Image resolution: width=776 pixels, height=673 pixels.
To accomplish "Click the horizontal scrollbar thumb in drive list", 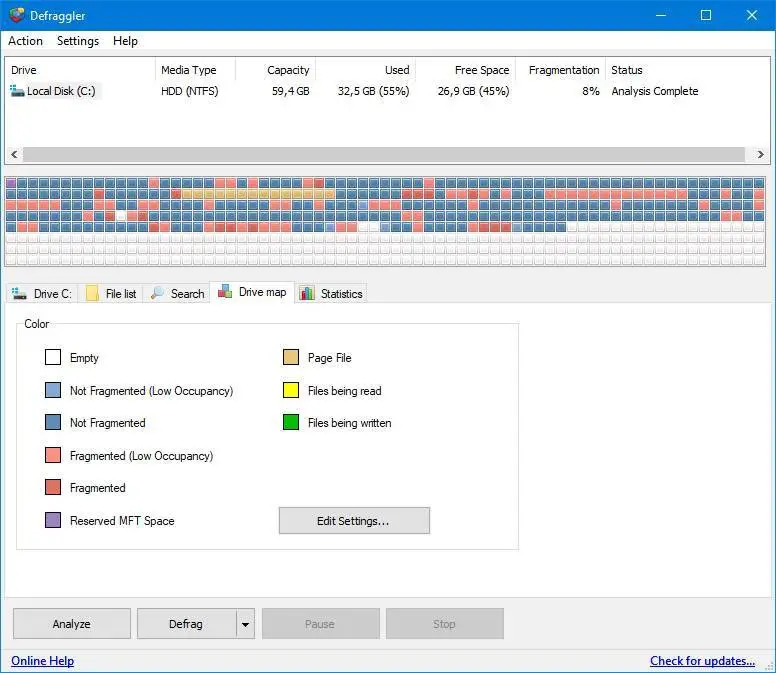I will pyautogui.click(x=384, y=154).
